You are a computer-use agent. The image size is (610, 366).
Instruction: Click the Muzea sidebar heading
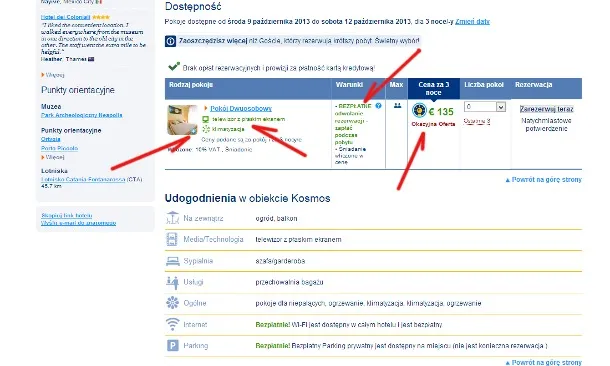51,106
